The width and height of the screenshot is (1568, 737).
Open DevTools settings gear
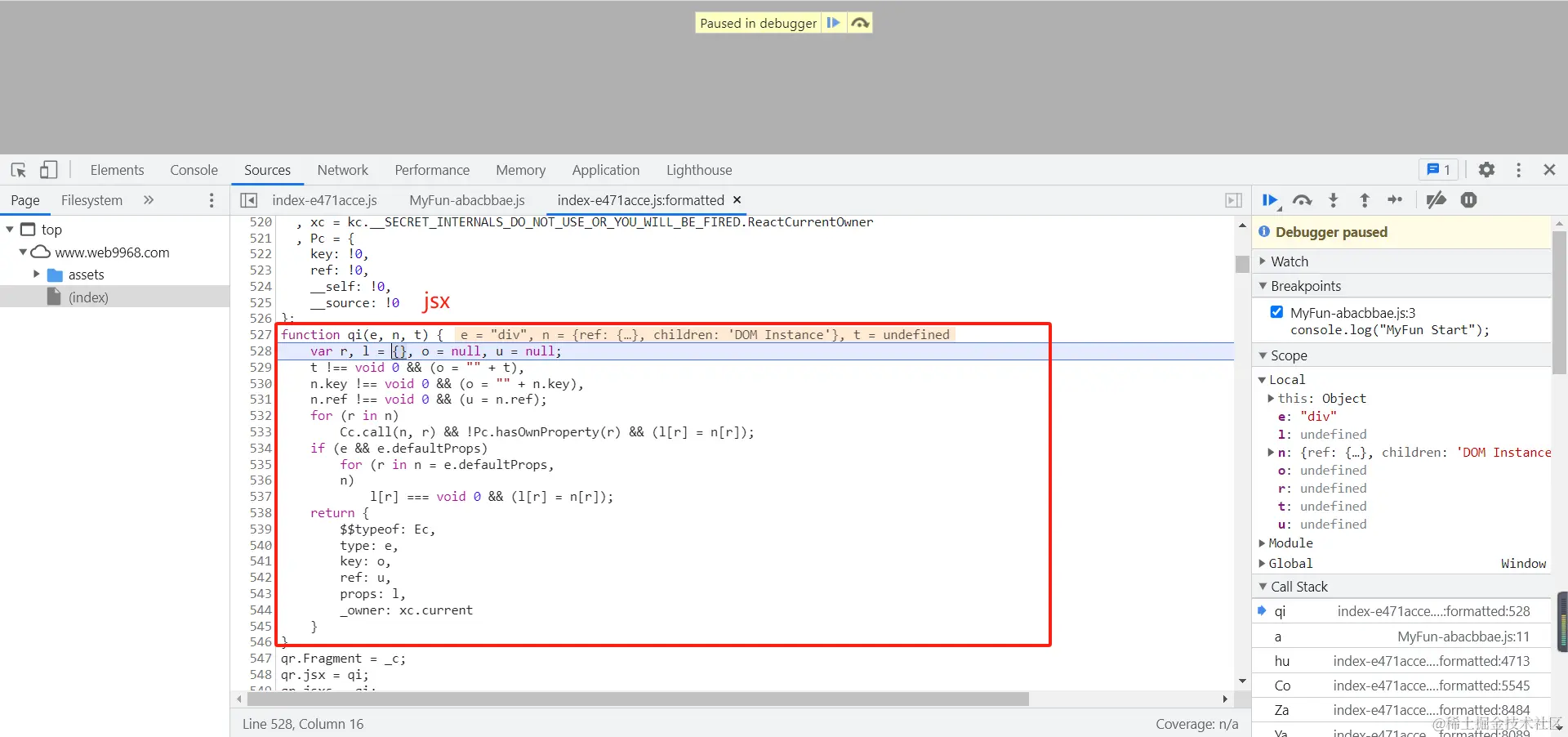pyautogui.click(x=1487, y=170)
